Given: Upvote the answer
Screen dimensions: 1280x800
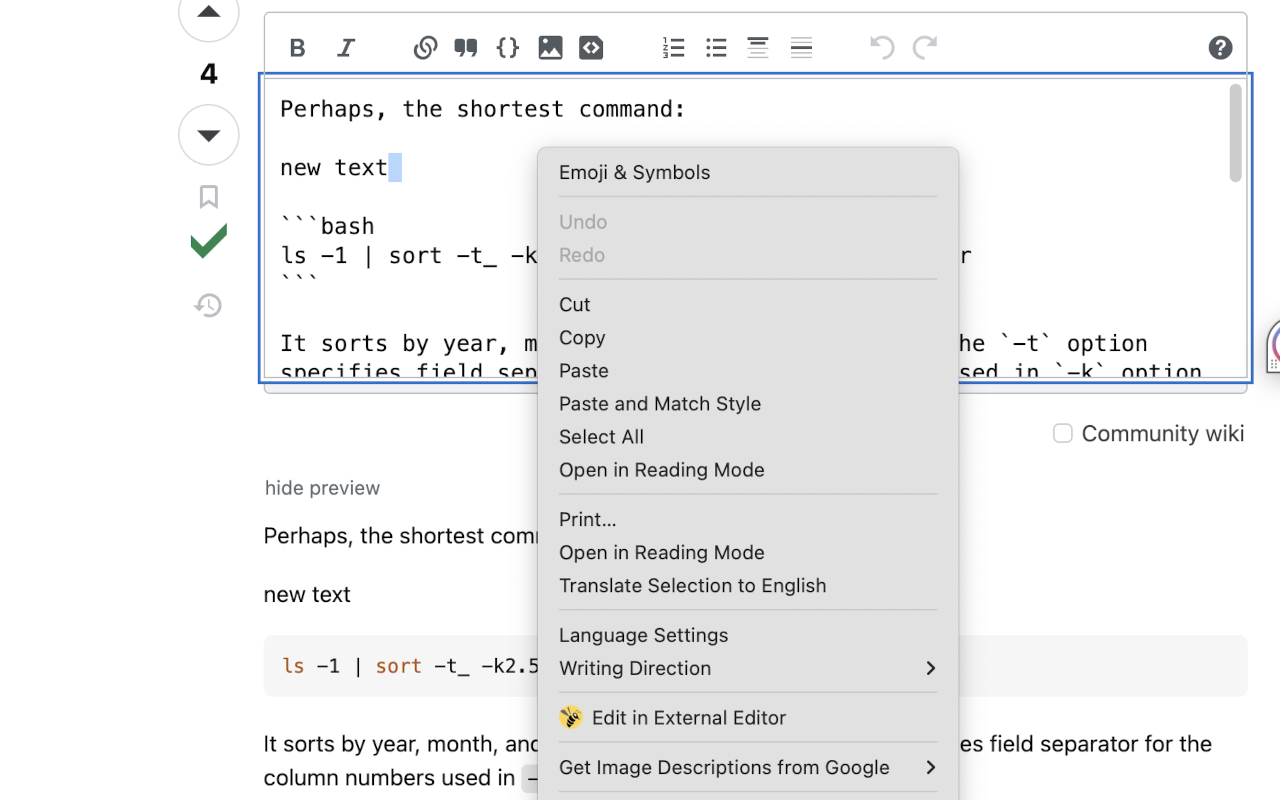Looking at the screenshot, I should 208,14.
